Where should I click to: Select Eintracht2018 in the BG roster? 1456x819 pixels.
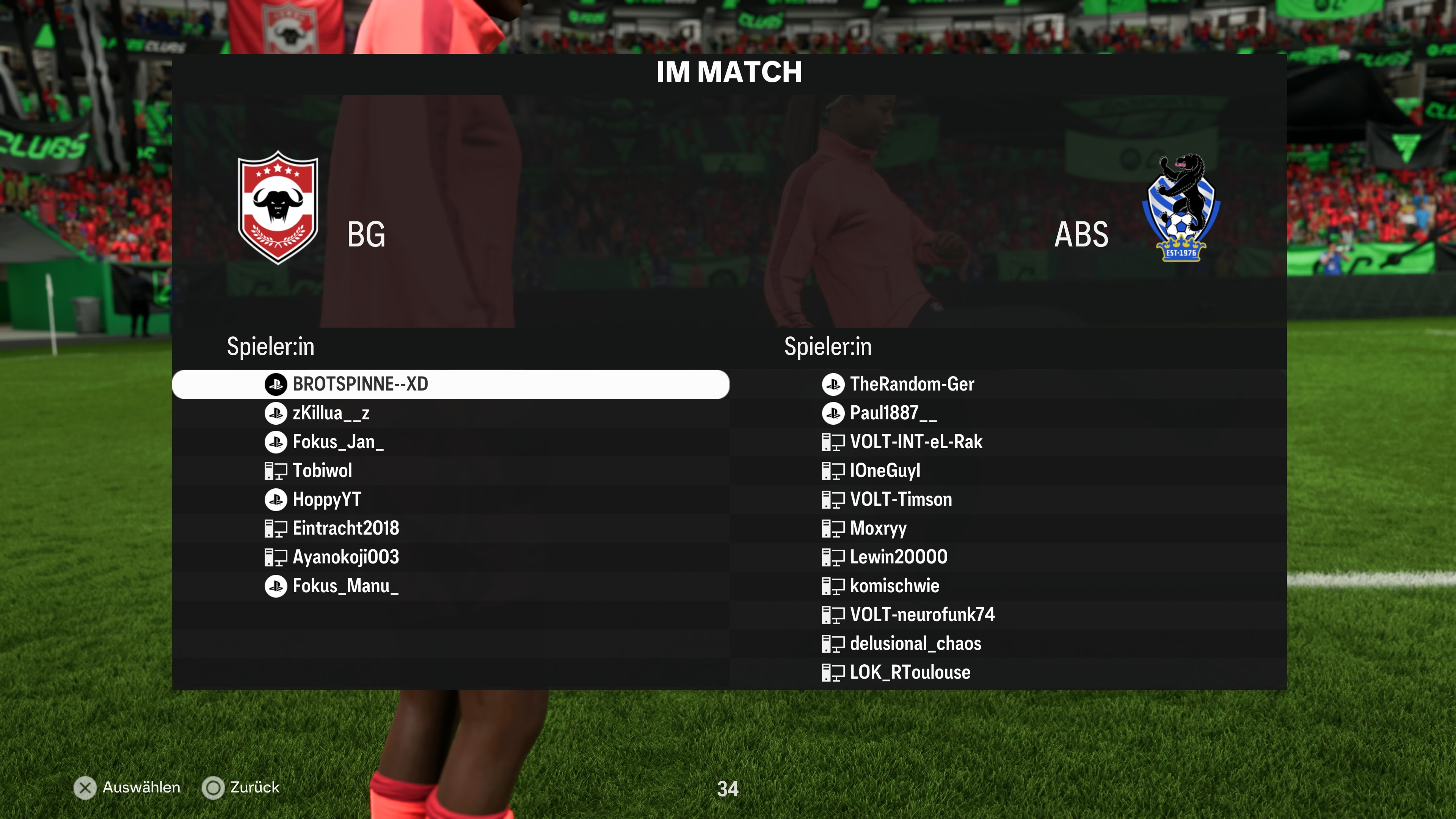tap(450, 529)
